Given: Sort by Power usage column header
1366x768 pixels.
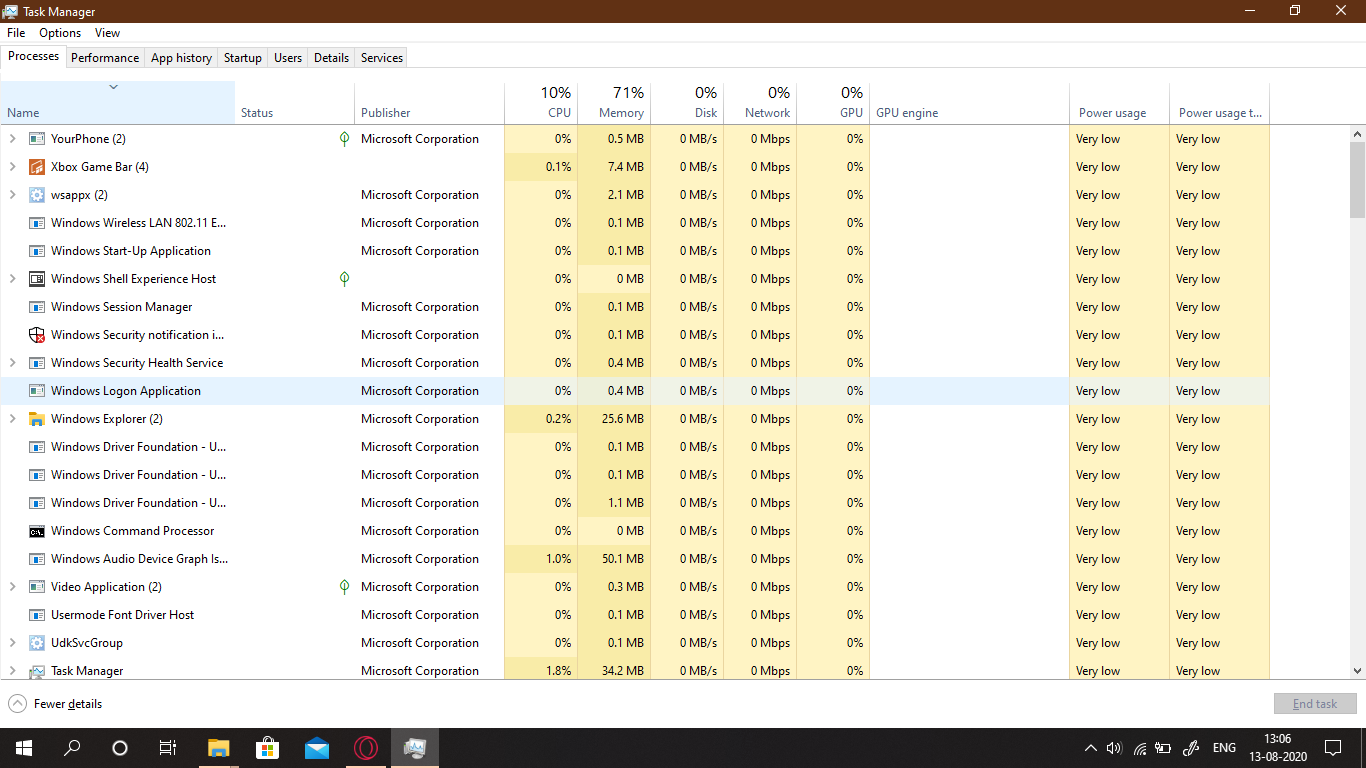Looking at the screenshot, I should click(x=1119, y=102).
